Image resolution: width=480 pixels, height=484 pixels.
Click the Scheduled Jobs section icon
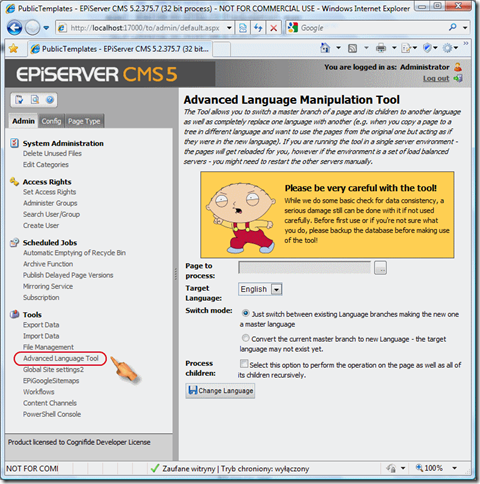[x=14, y=242]
